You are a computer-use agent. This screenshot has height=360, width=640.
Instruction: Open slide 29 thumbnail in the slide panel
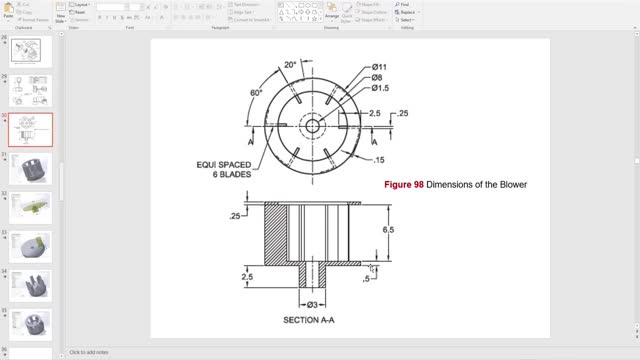(31, 91)
